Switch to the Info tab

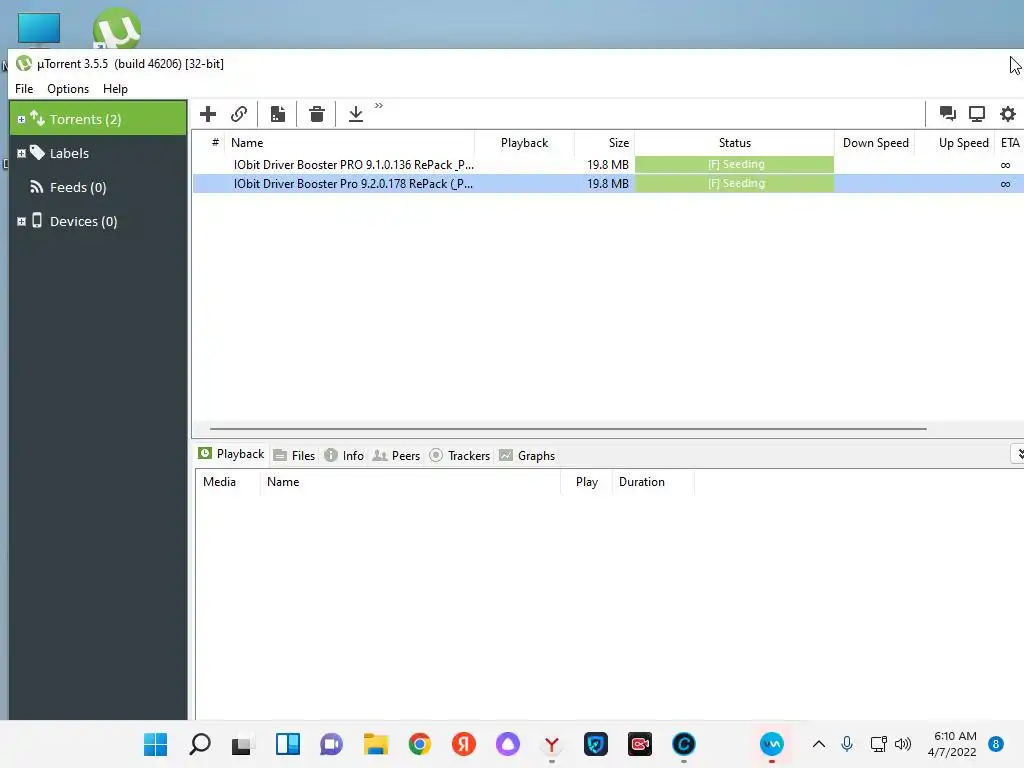[344, 455]
